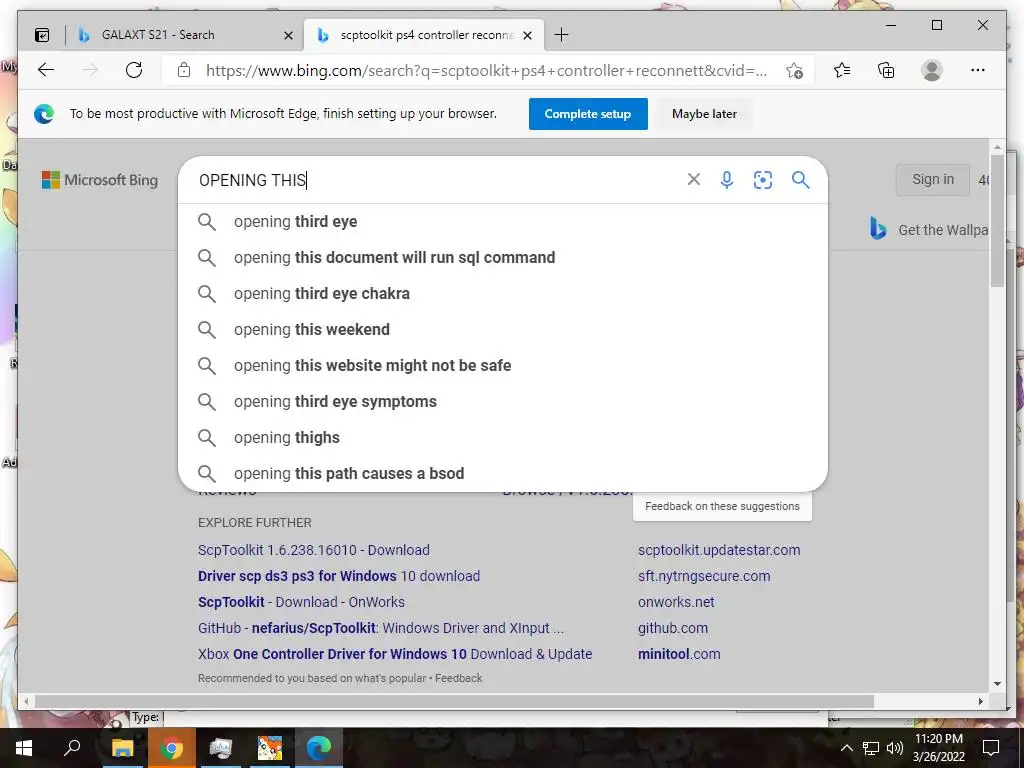Open Windows Start menu

click(x=24, y=748)
